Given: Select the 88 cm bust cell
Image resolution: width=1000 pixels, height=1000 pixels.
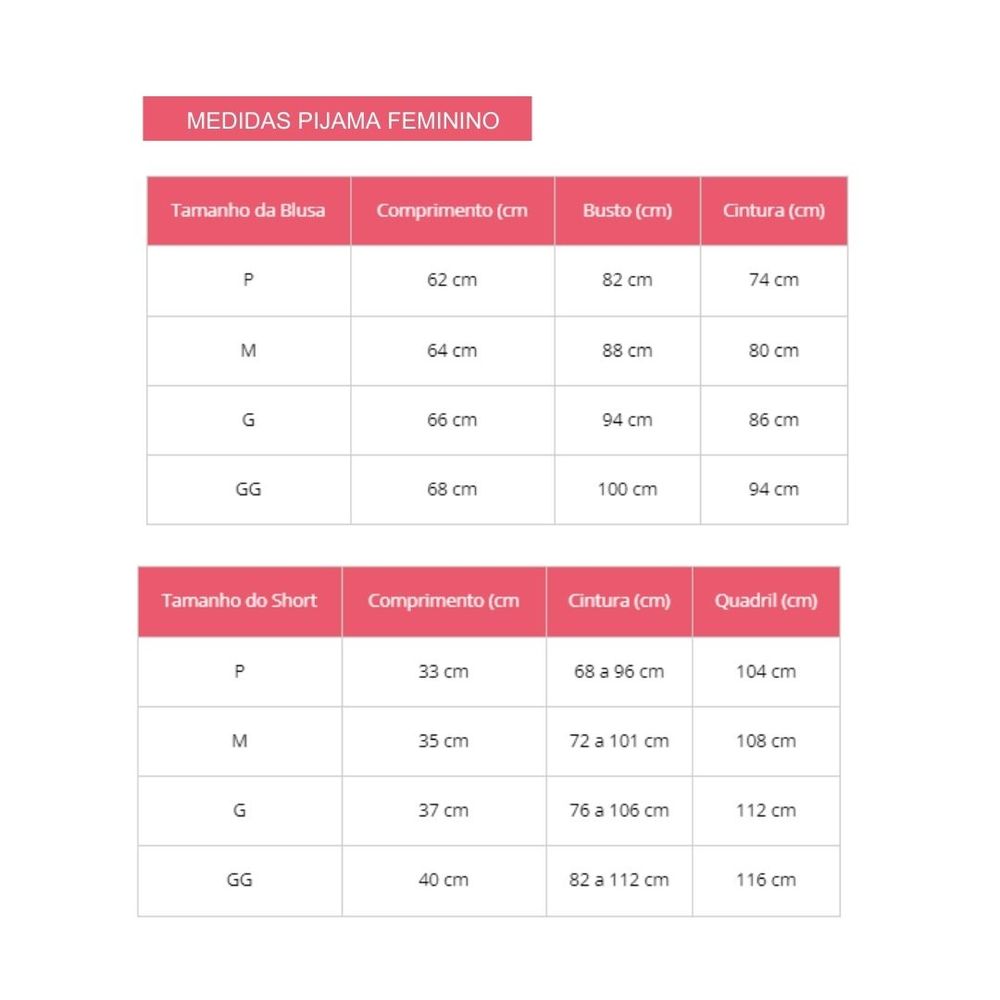Looking at the screenshot, I should pyautogui.click(x=627, y=351).
